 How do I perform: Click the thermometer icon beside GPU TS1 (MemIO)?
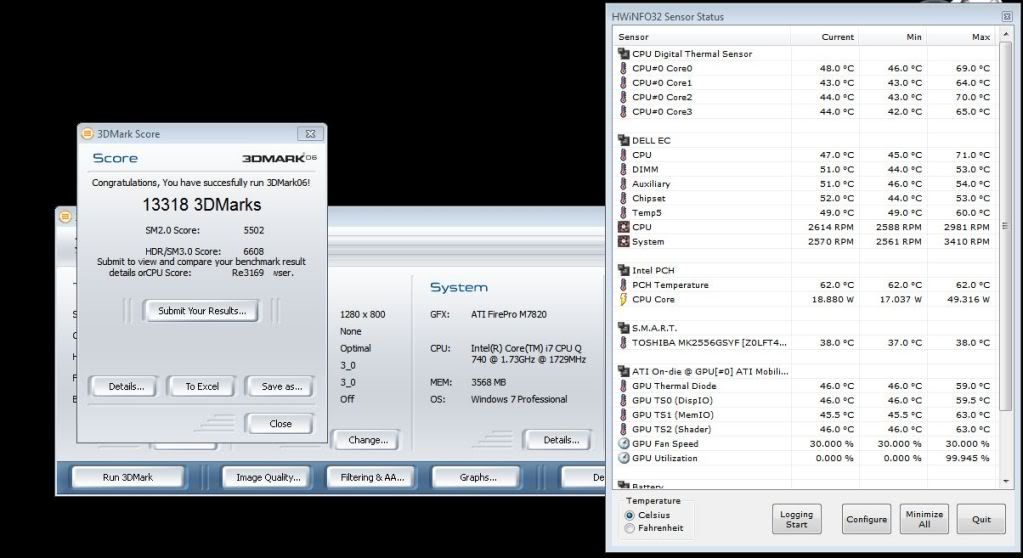point(623,414)
